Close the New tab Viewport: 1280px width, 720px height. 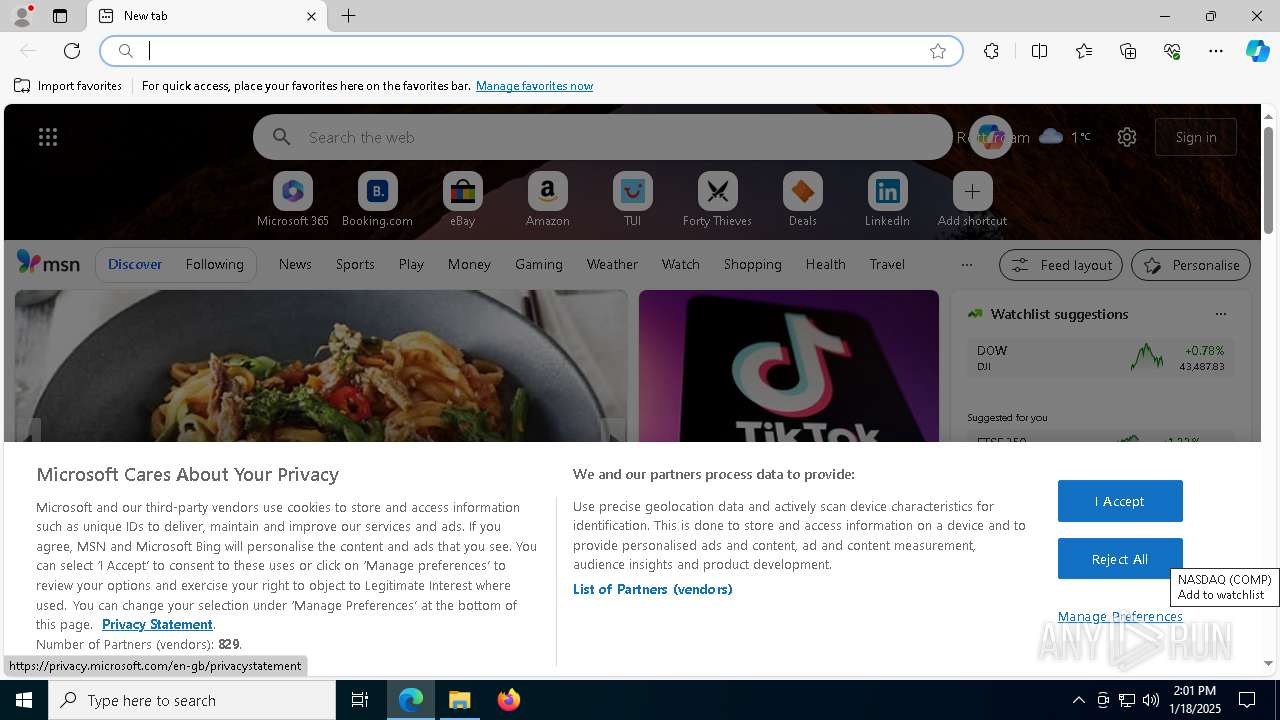[311, 16]
